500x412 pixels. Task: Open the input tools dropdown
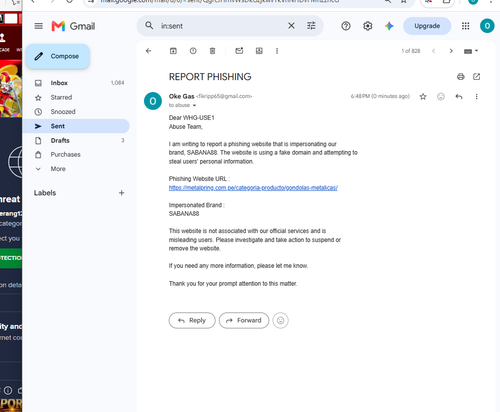[x=471, y=51]
